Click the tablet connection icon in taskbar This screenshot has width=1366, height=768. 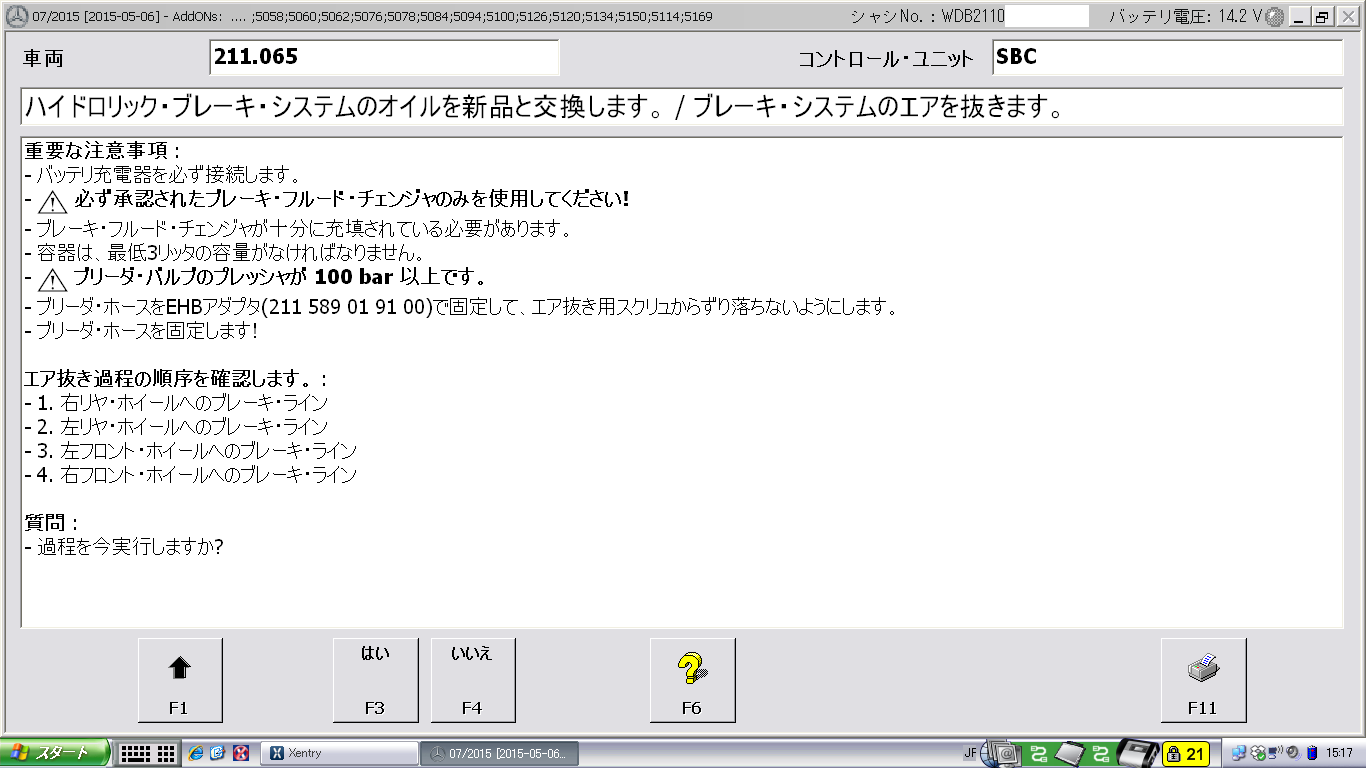tap(1070, 753)
